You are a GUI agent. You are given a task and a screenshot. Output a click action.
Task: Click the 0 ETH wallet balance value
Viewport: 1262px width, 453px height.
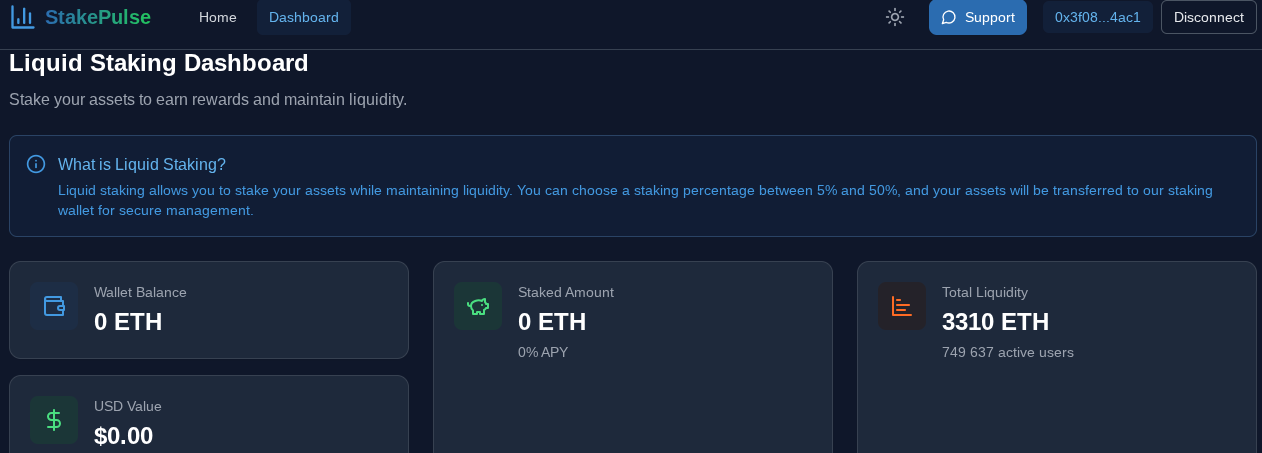pos(128,322)
